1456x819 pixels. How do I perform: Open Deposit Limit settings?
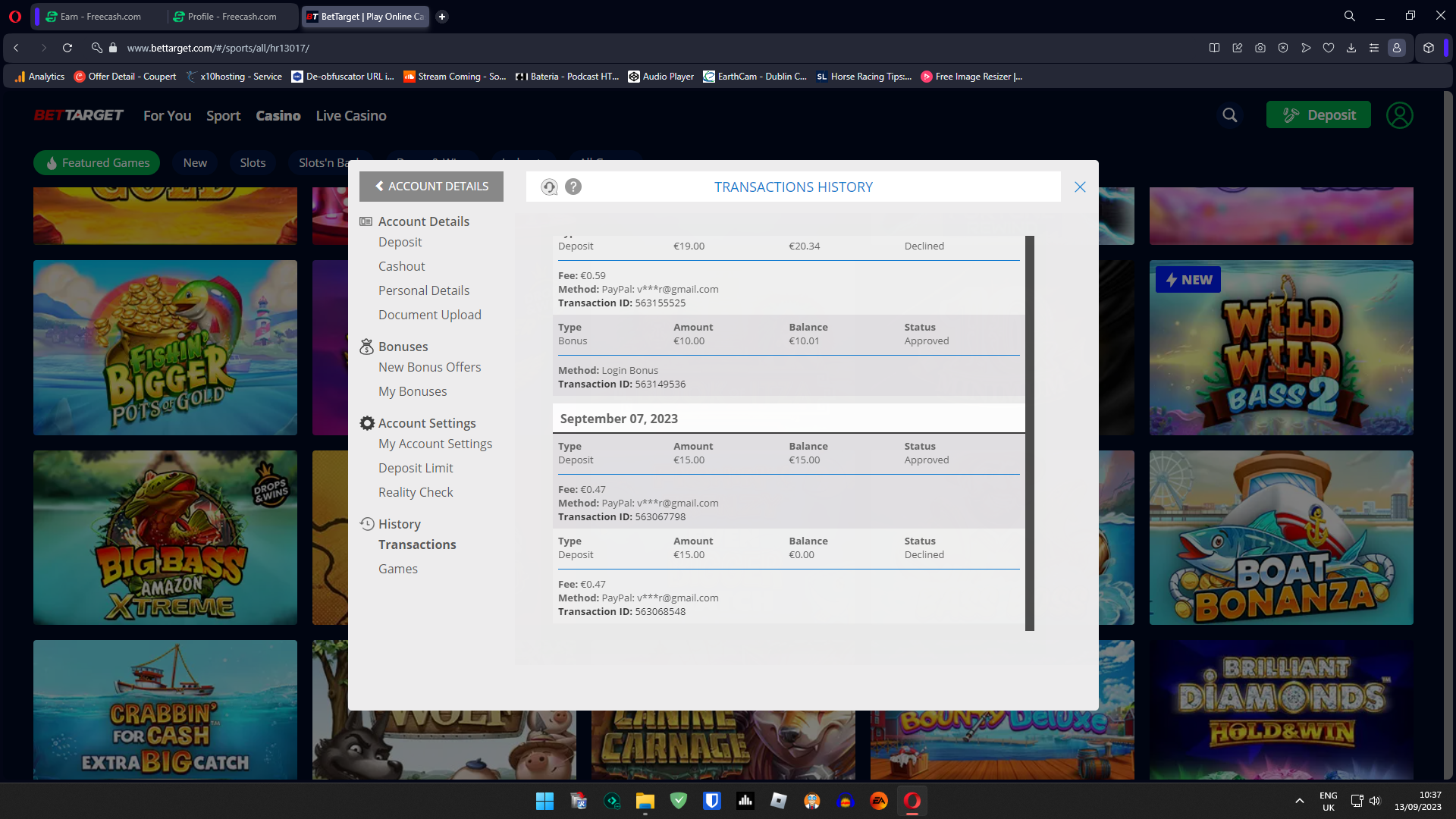[416, 468]
